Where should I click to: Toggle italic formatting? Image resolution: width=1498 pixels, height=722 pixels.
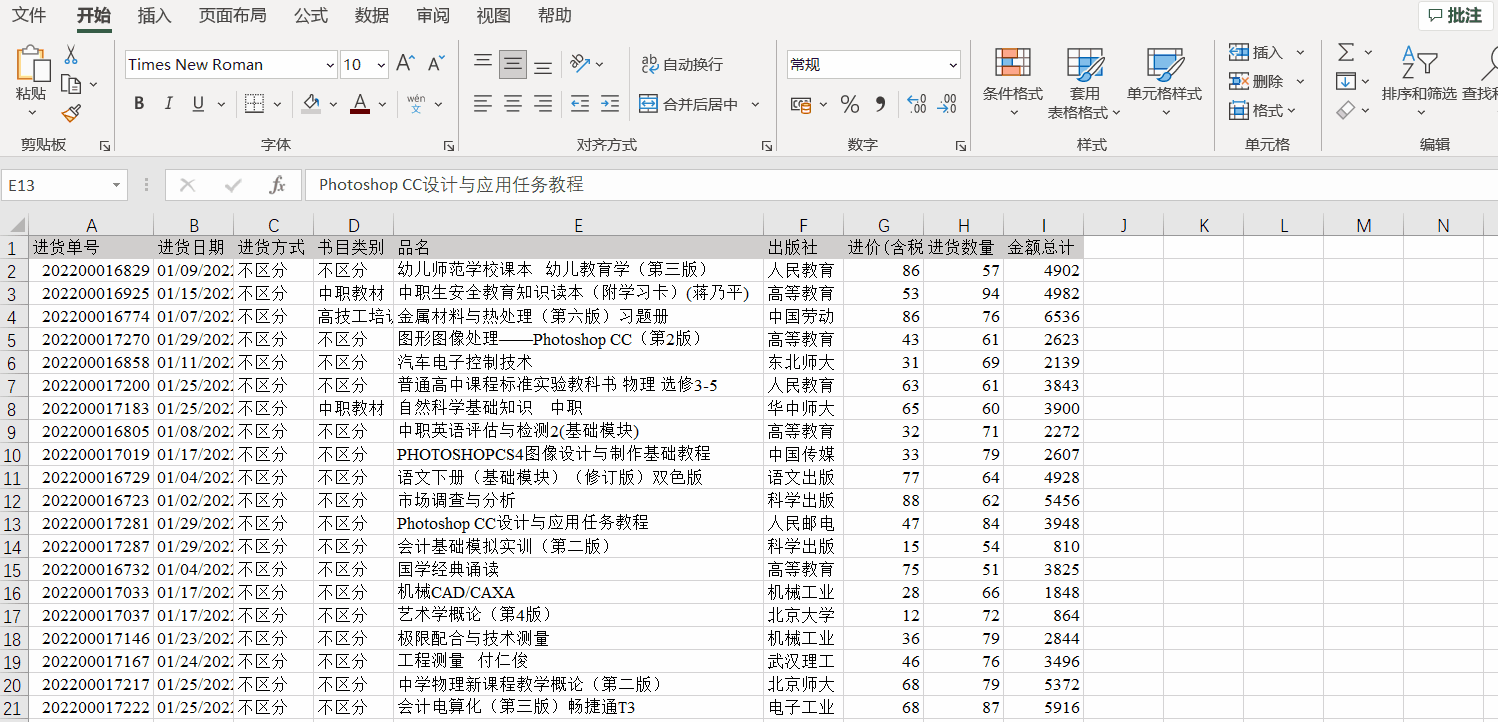167,103
